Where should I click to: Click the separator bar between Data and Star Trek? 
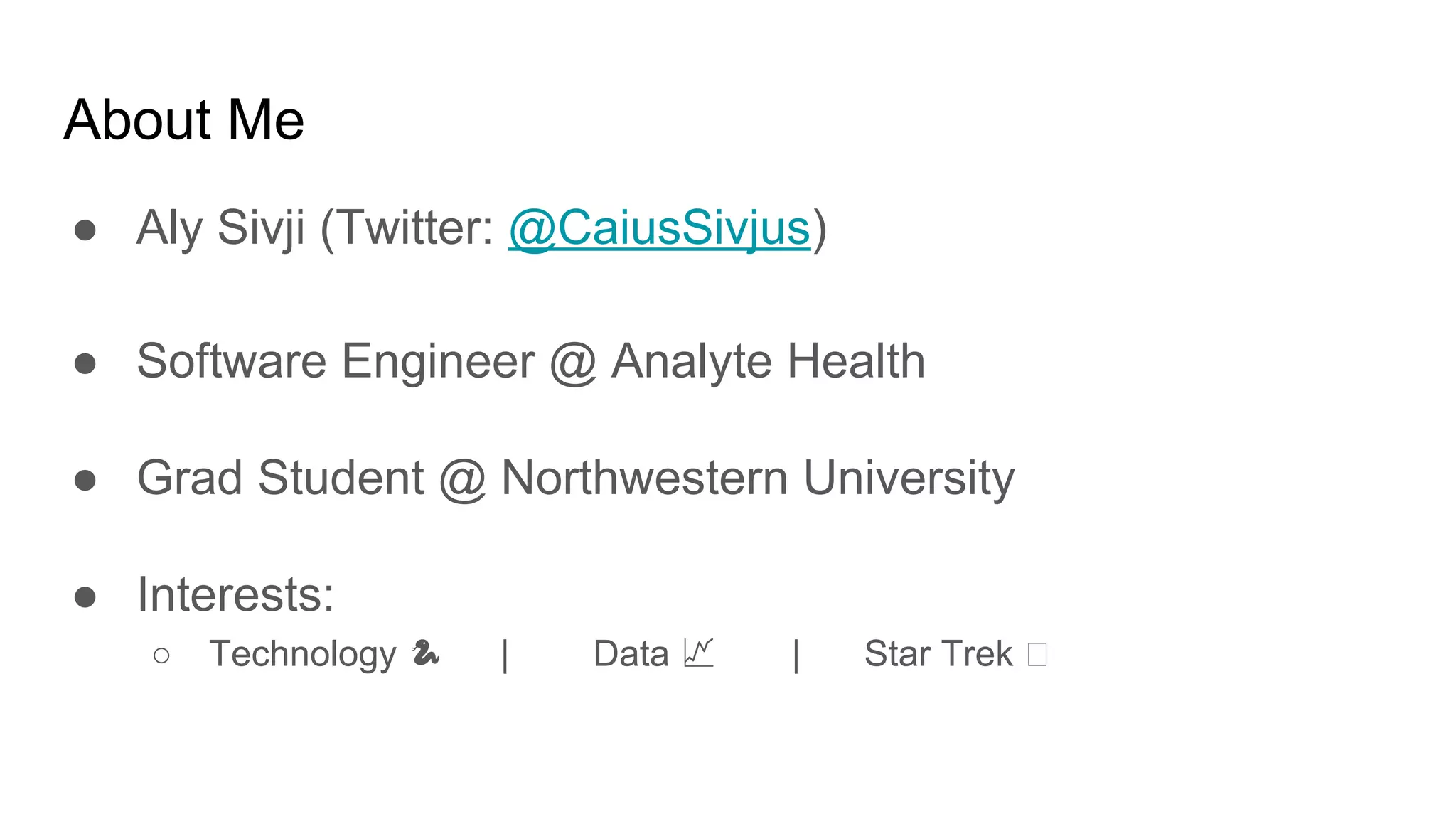coord(796,655)
